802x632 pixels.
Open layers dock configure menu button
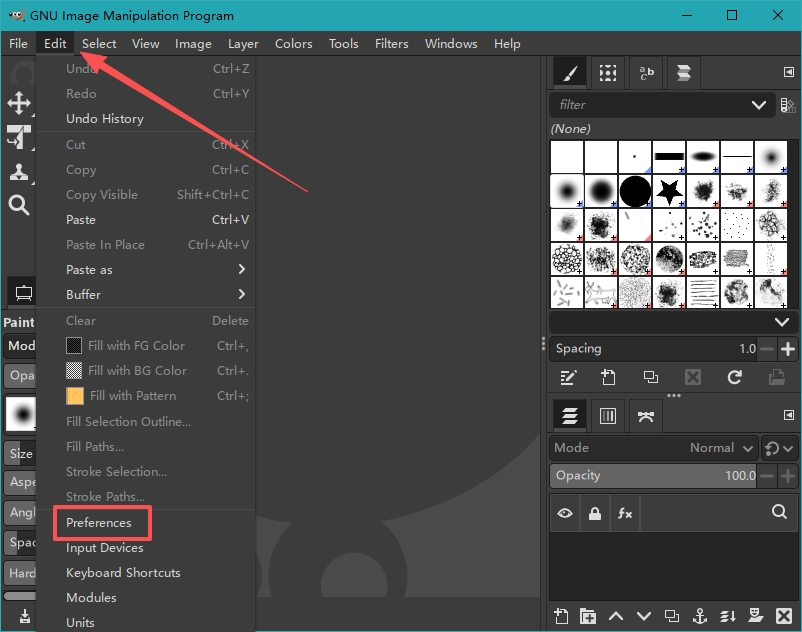788,415
